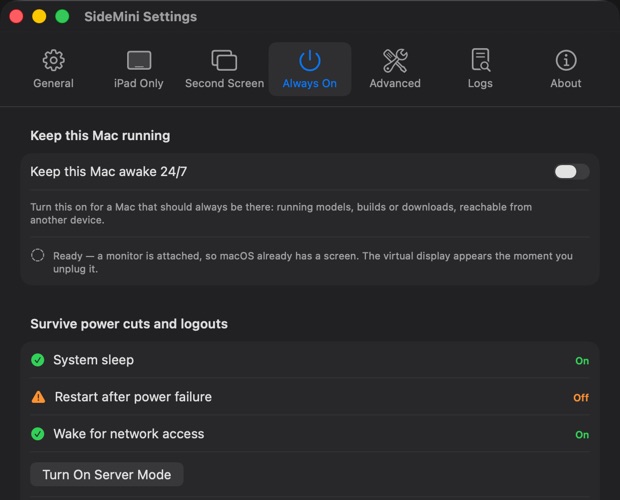Minimize the SideMini Settings window
This screenshot has width=620, height=500.
click(39, 17)
